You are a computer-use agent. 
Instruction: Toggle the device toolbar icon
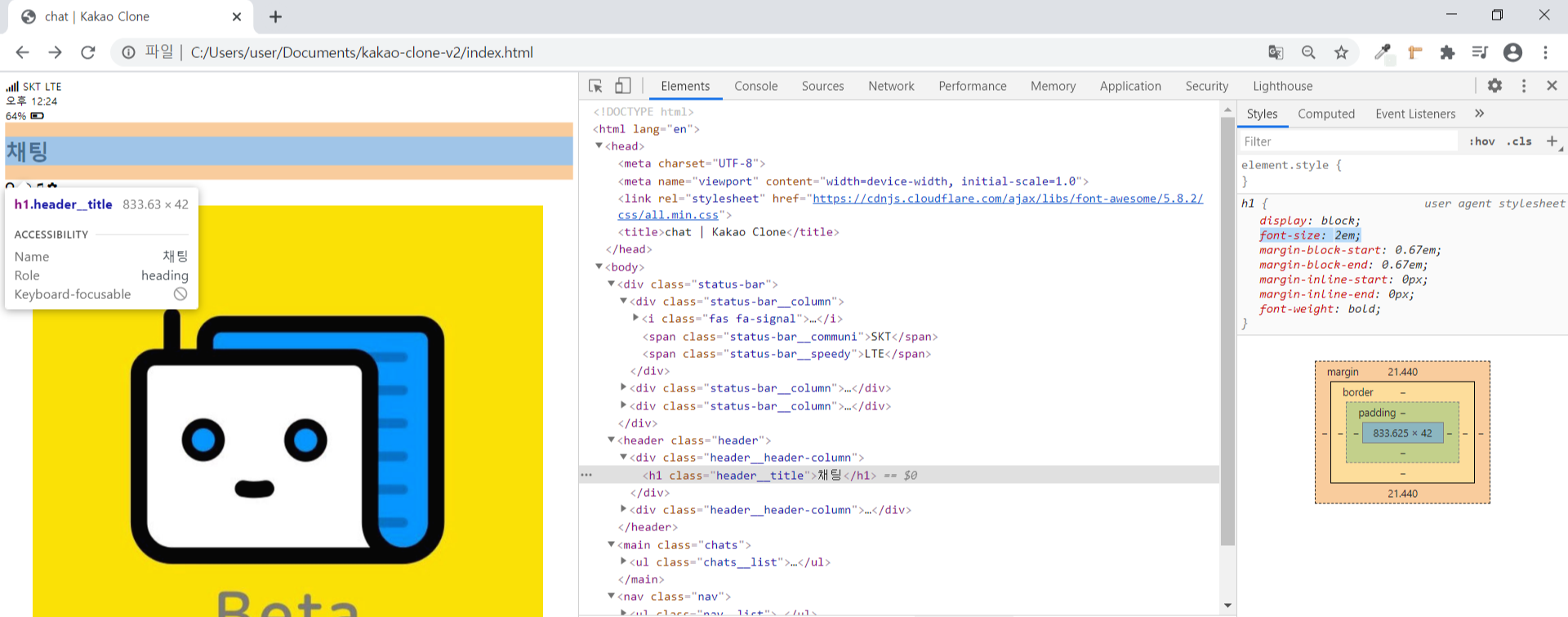click(x=623, y=86)
